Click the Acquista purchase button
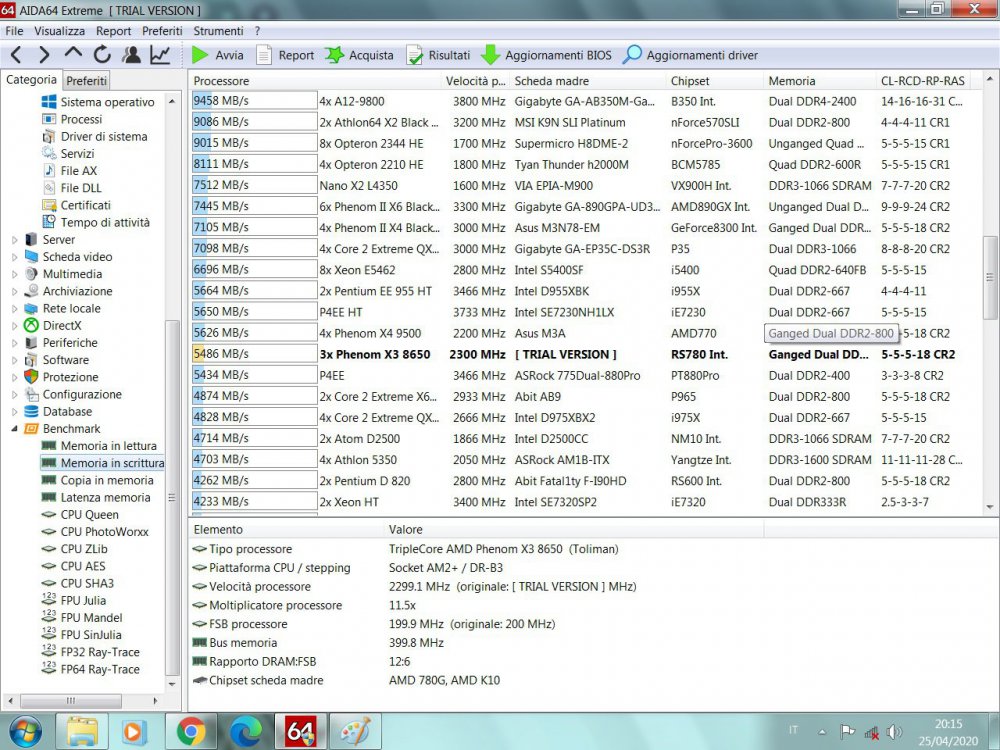Viewport: 1000px width, 750px height. (x=360, y=56)
